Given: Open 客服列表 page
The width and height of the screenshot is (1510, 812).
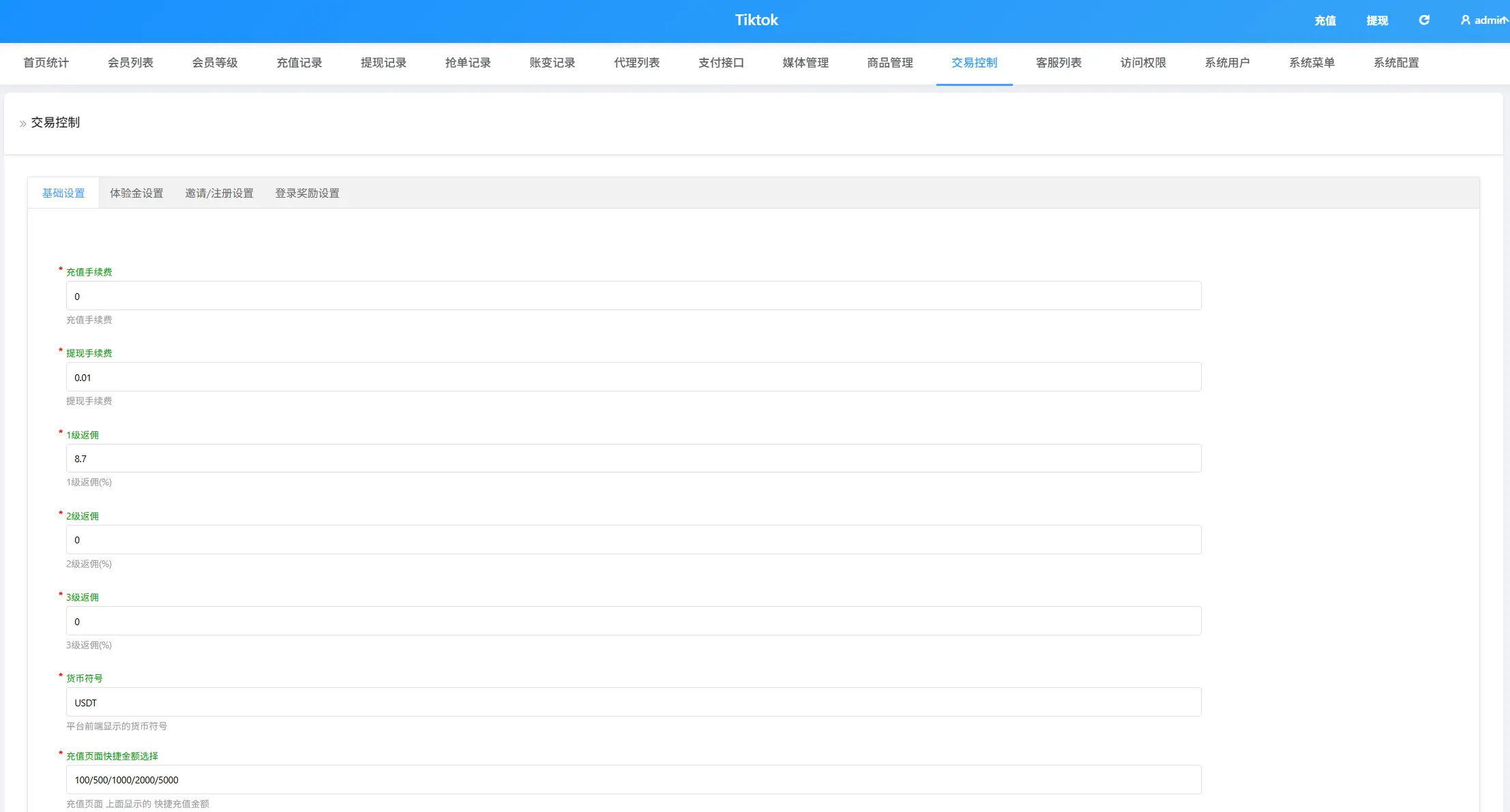Looking at the screenshot, I should 1059,63.
